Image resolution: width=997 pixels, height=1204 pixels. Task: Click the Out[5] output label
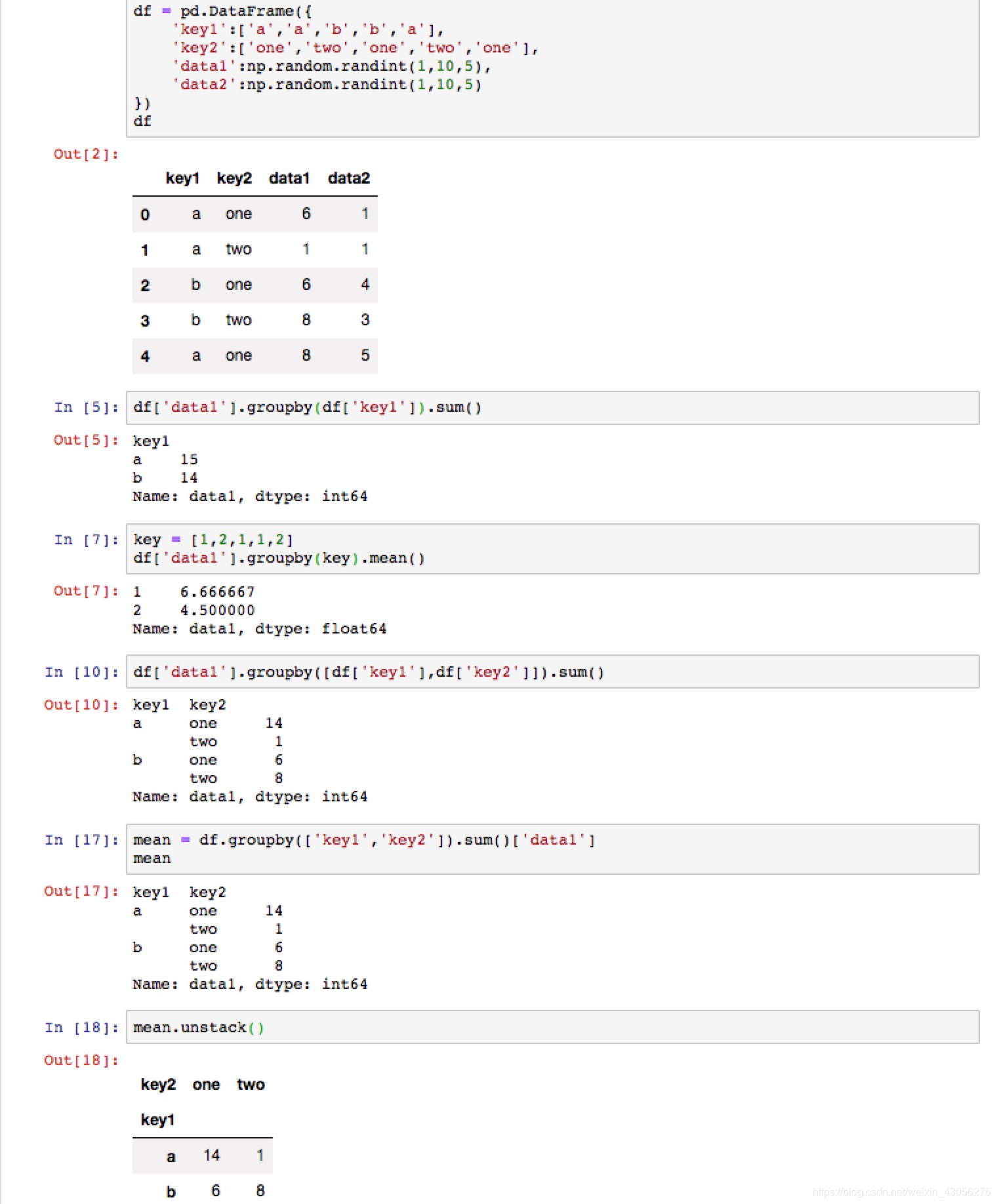[86, 440]
